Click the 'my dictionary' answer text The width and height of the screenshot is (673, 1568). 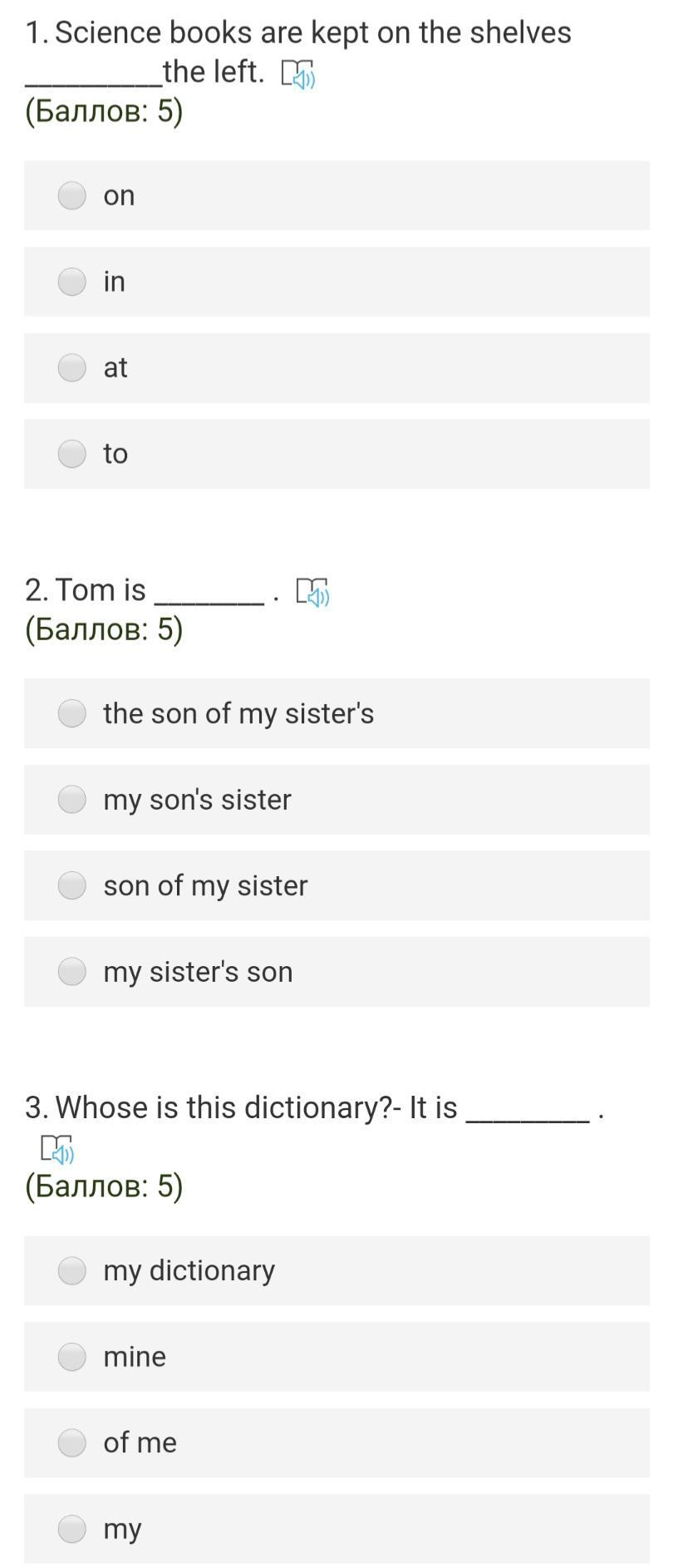[x=189, y=1270]
